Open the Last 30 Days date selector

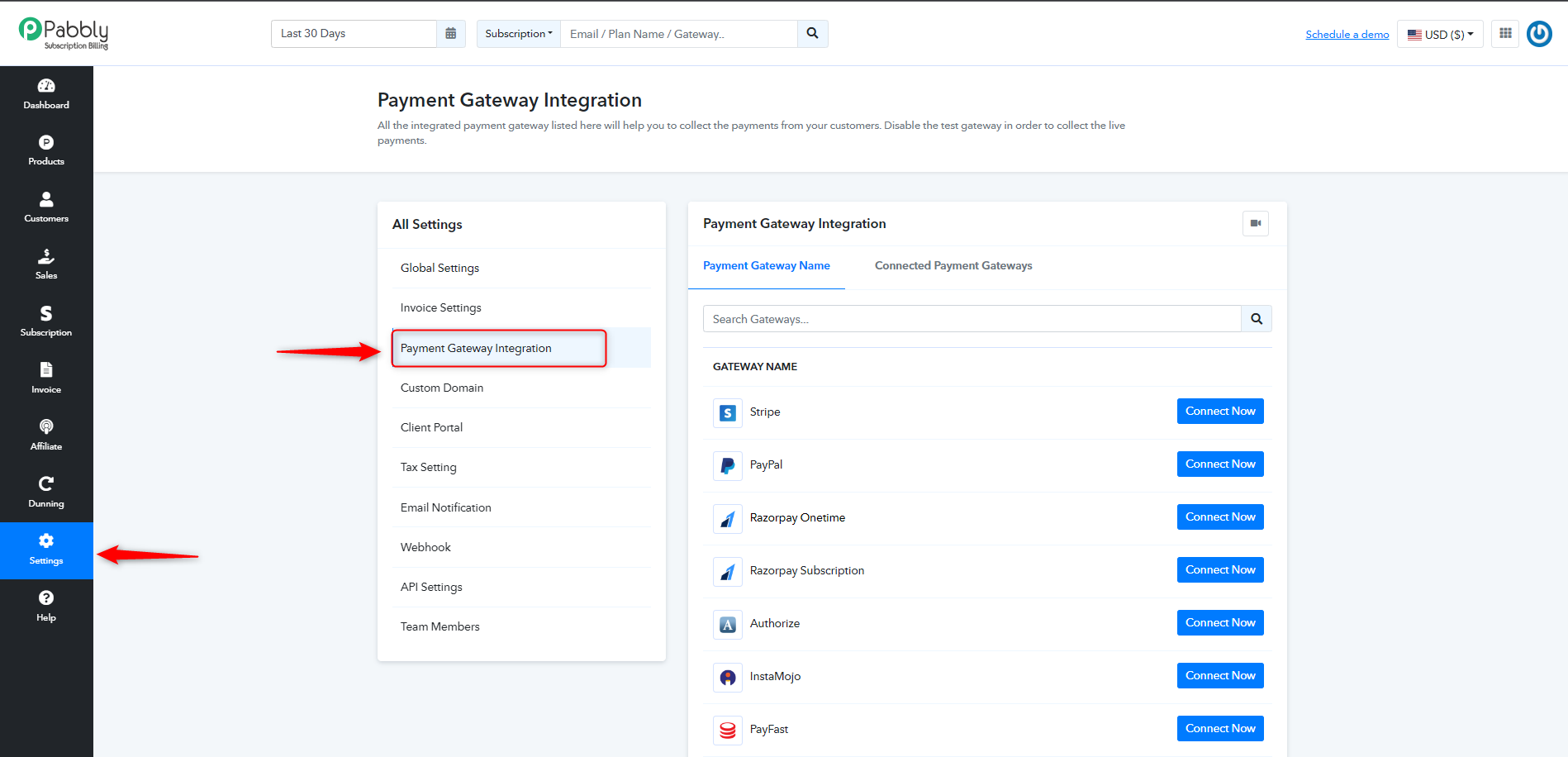(354, 34)
